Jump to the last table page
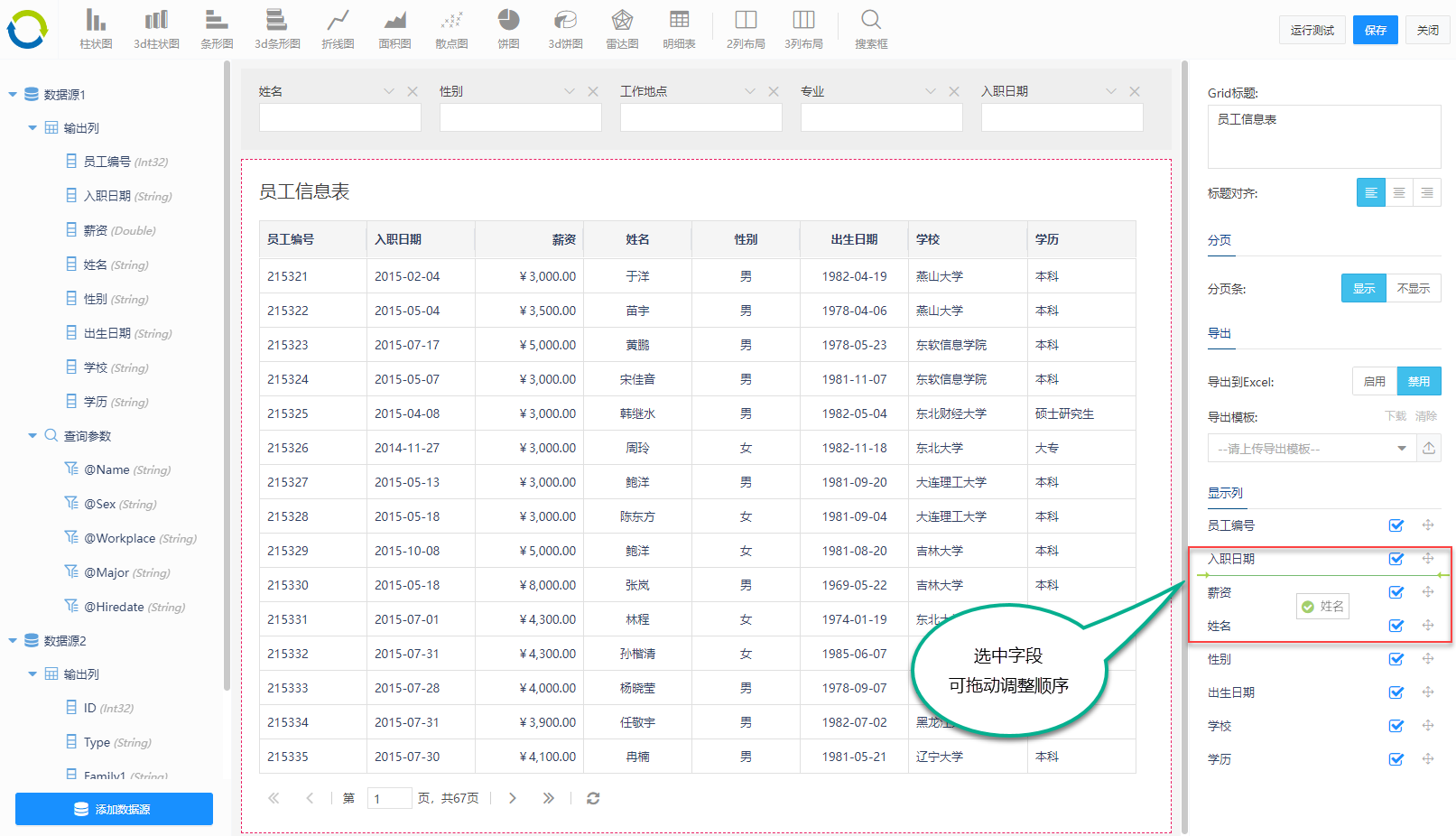Screen dimensions: 1456x836 point(548,798)
